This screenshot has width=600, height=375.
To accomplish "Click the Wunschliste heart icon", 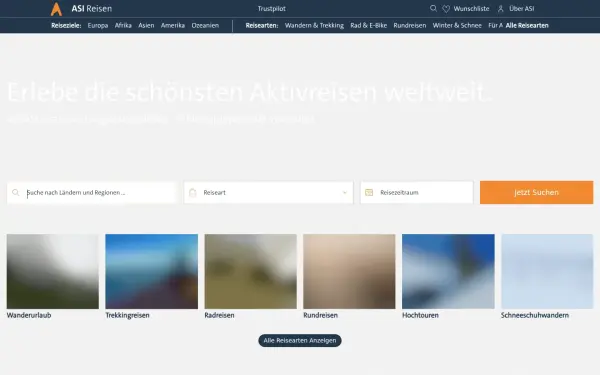I will [446, 8].
